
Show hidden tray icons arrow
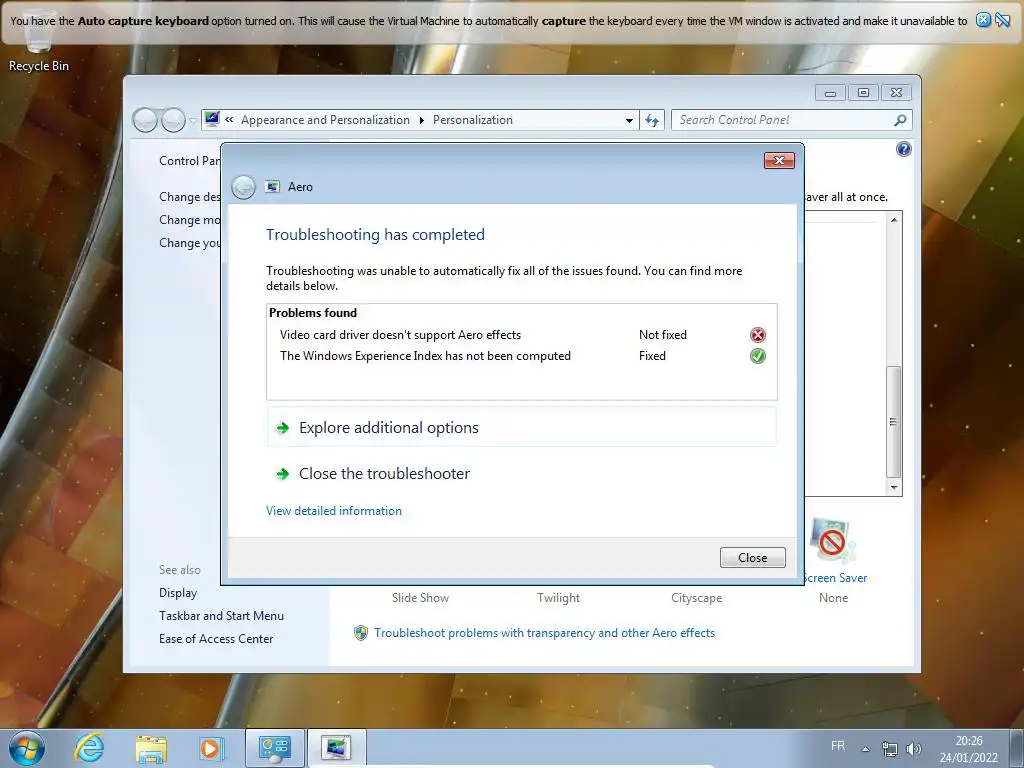[x=865, y=749]
